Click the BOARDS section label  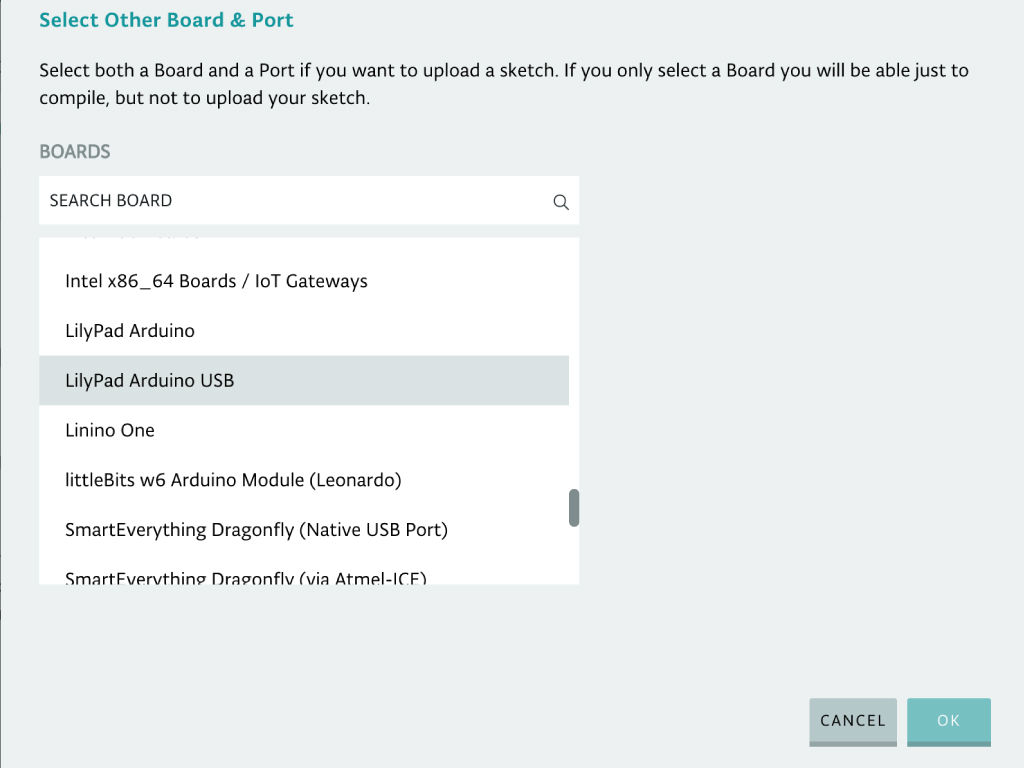(74, 152)
